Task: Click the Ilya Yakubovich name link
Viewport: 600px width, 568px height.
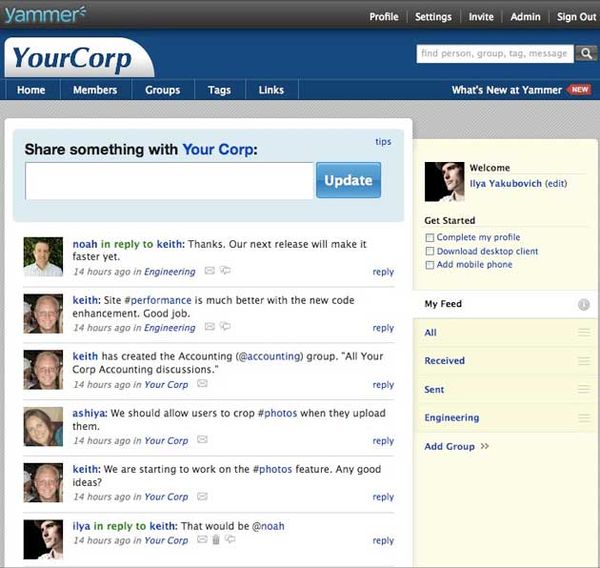Action: point(505,183)
